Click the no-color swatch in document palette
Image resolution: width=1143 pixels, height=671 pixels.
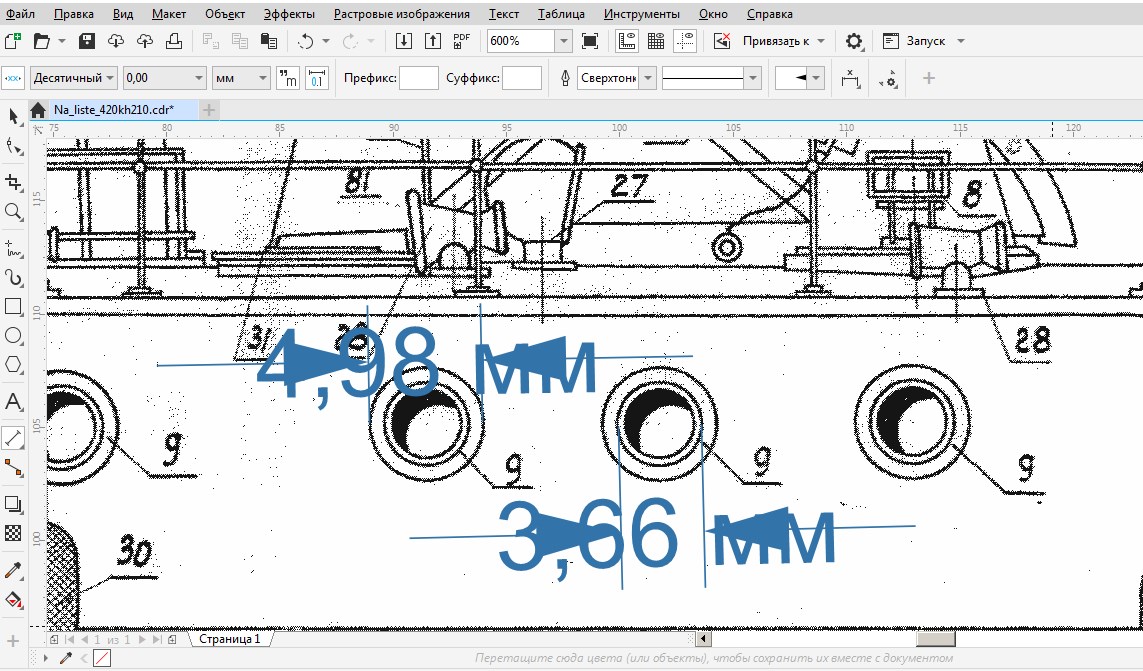point(102,659)
